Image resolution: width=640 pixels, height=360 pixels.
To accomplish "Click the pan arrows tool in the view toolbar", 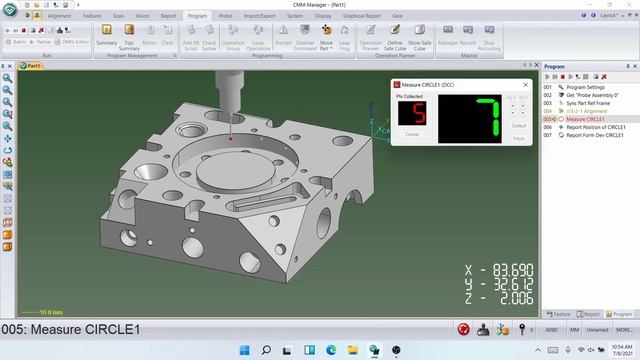I will (7, 138).
